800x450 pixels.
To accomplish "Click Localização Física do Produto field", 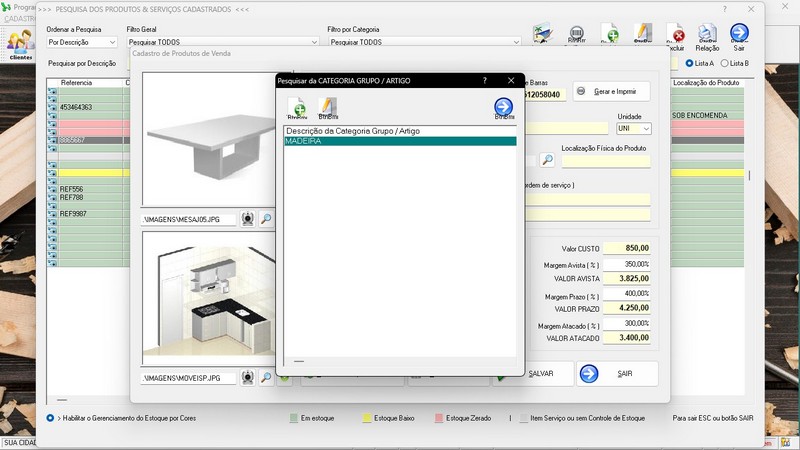I will 606,161.
